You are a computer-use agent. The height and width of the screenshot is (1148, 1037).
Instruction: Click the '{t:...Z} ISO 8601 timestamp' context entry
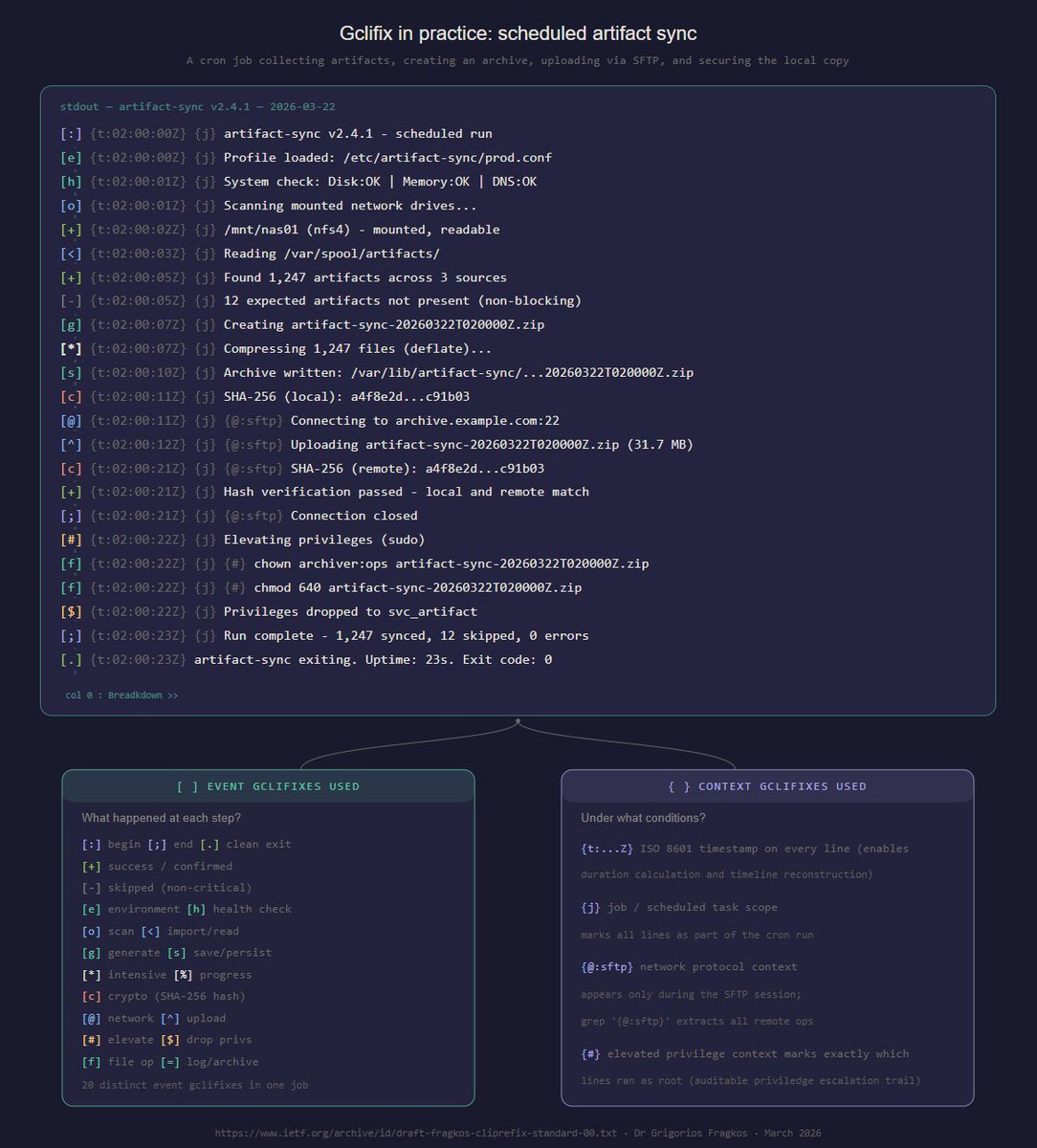pyautogui.click(x=745, y=849)
